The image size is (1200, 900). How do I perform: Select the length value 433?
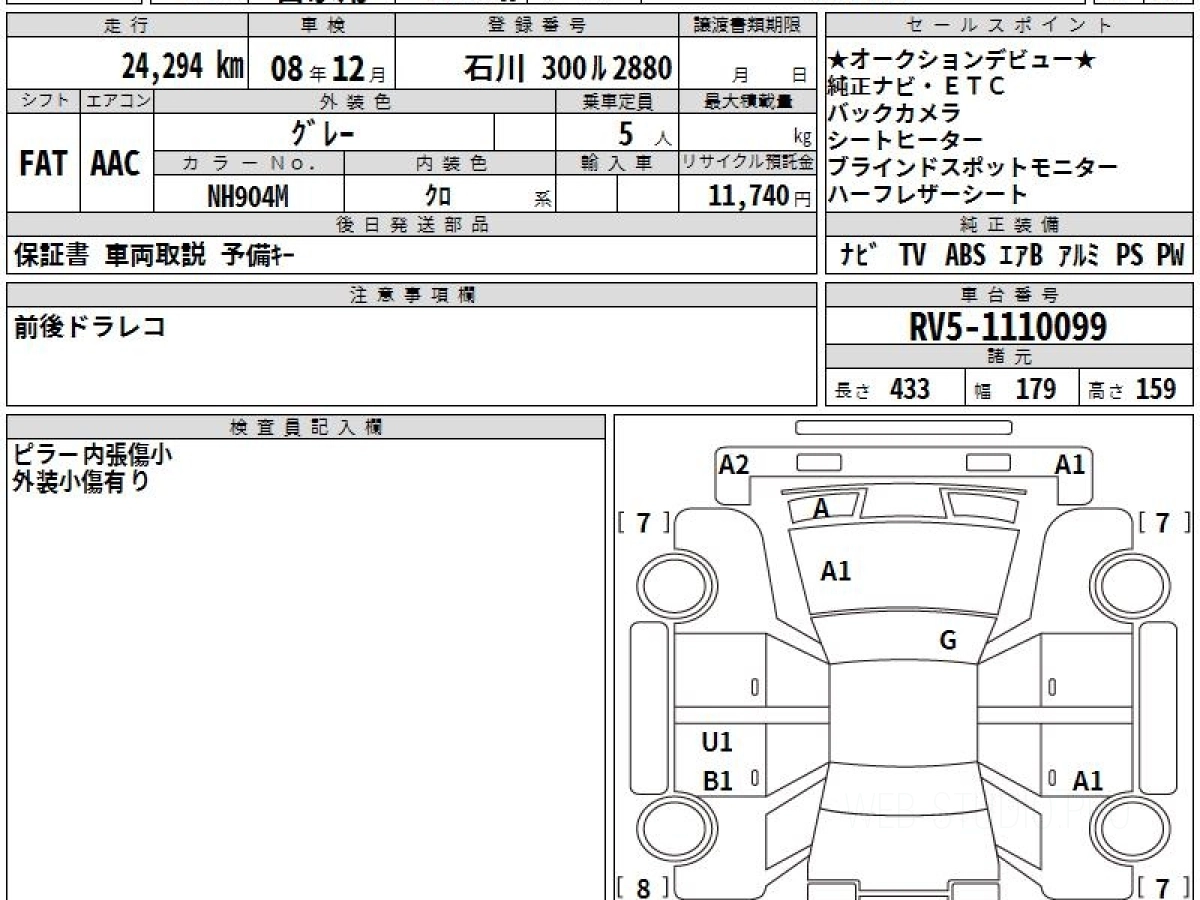coord(910,389)
